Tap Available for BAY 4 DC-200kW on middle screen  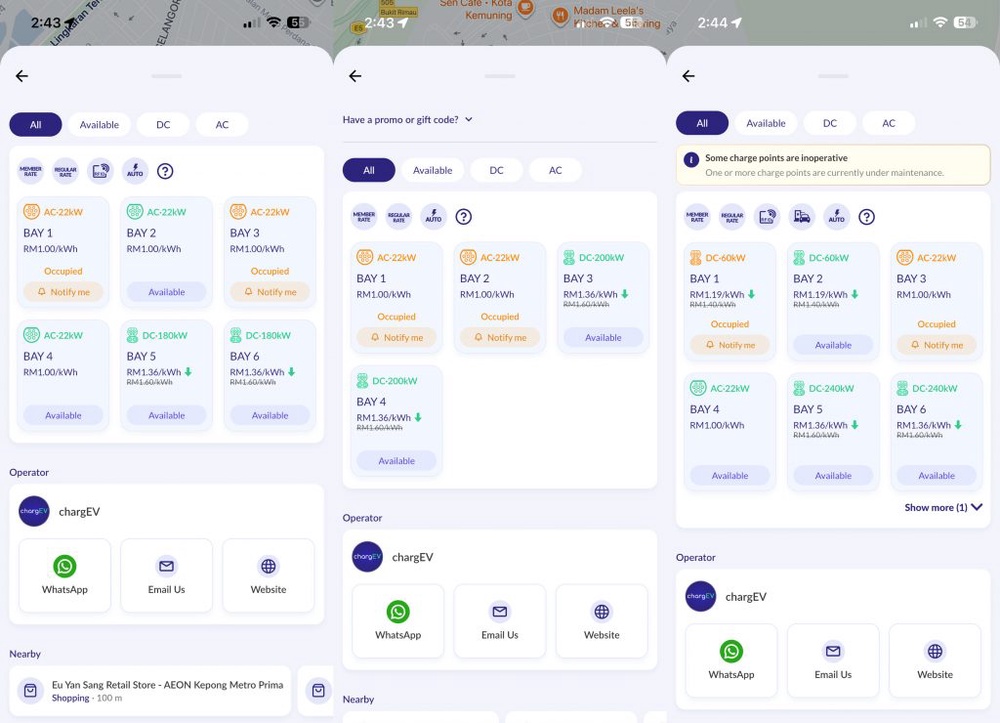coord(397,460)
